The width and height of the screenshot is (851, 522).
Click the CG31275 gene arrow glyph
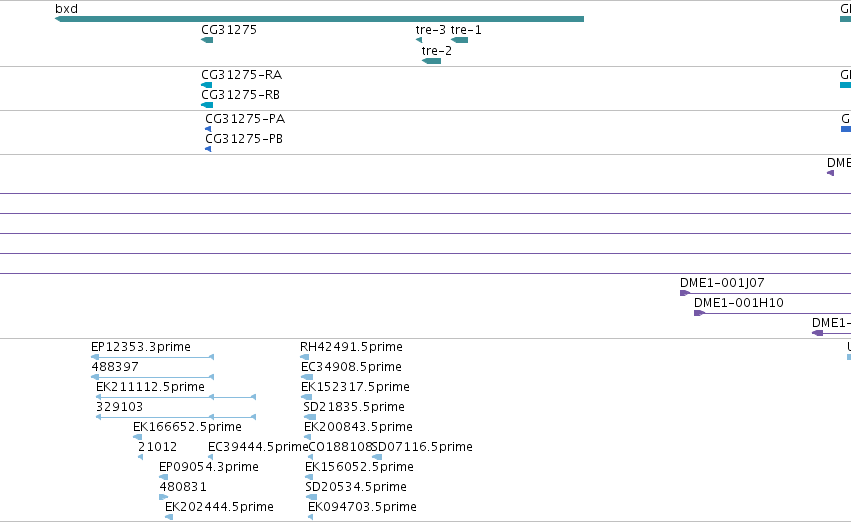pyautogui.click(x=207, y=40)
